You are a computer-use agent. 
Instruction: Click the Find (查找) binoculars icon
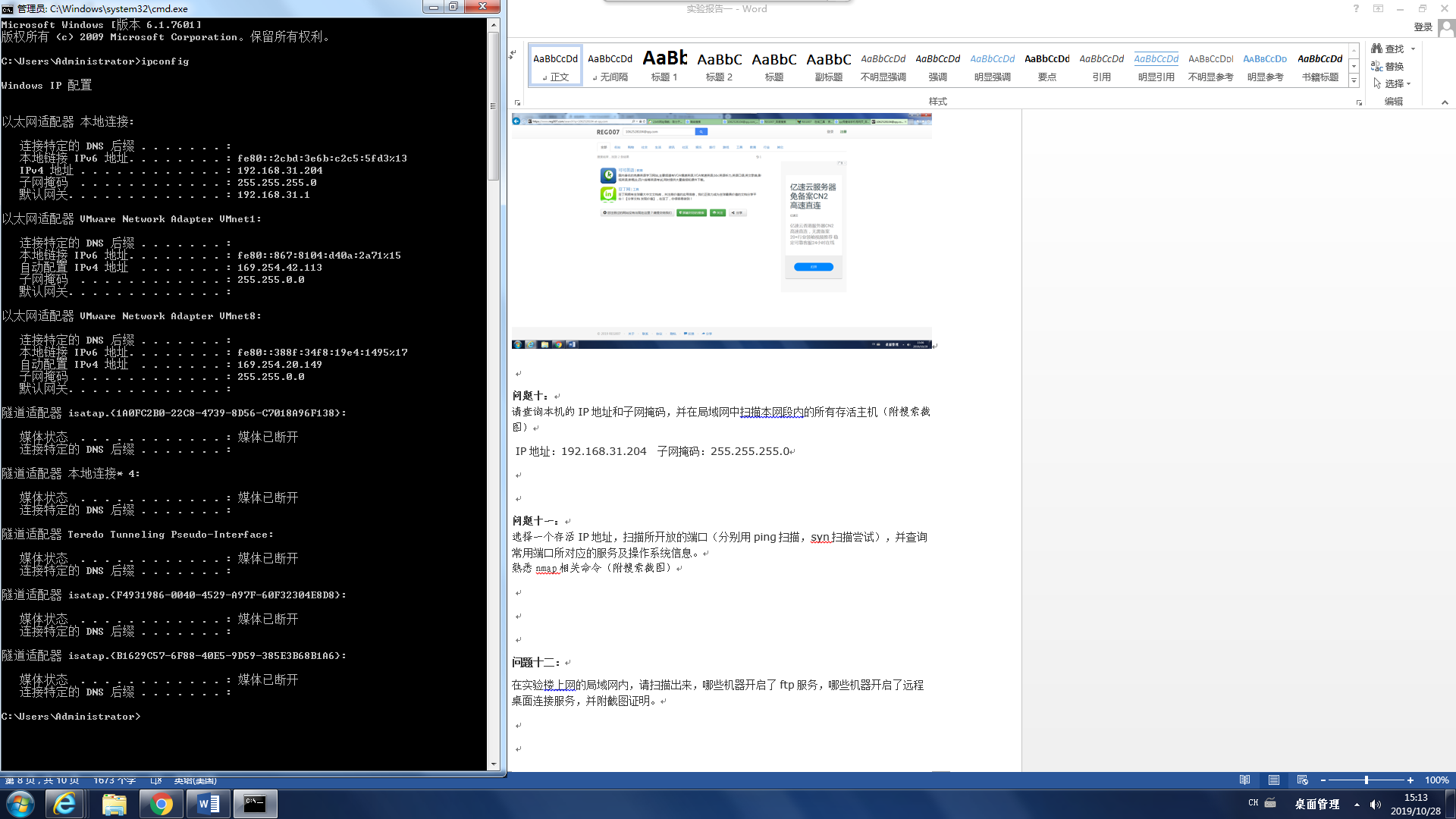[x=1376, y=49]
